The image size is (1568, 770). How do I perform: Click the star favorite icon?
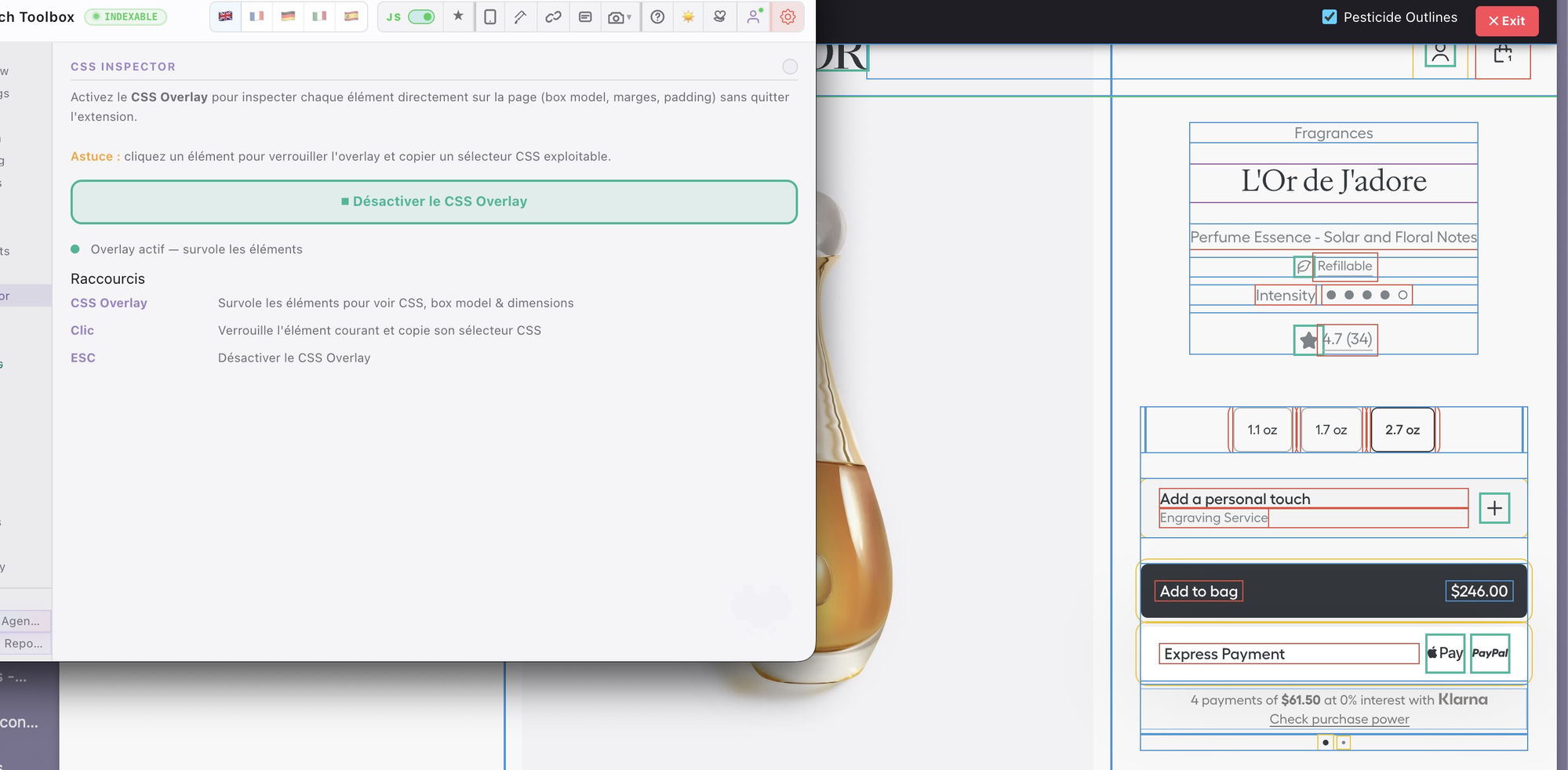coord(458,16)
